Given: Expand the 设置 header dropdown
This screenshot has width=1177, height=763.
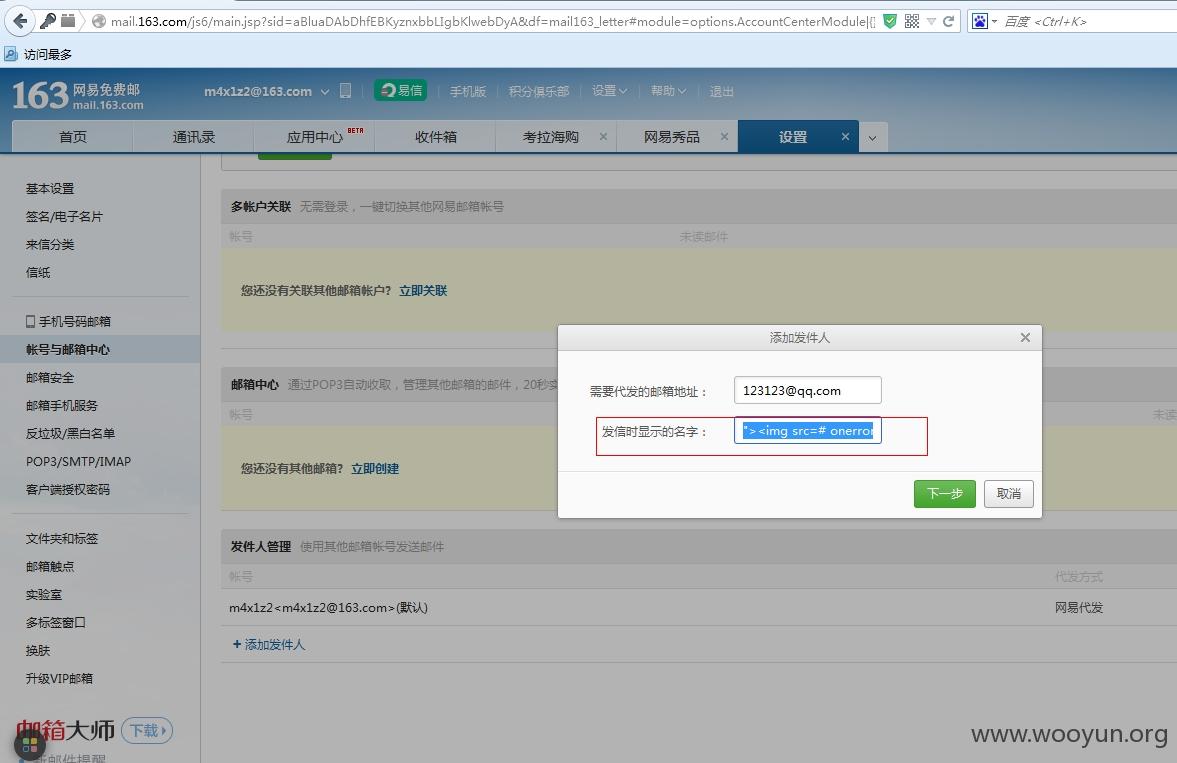Looking at the screenshot, I should pyautogui.click(x=609, y=91).
